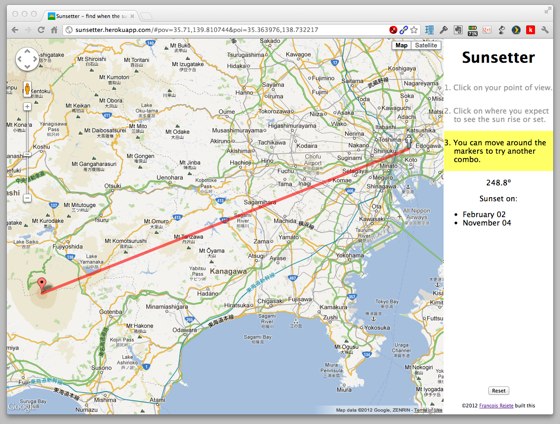The image size is (560, 424).
Task: Click the 248.8° bearing value
Action: coord(499,183)
